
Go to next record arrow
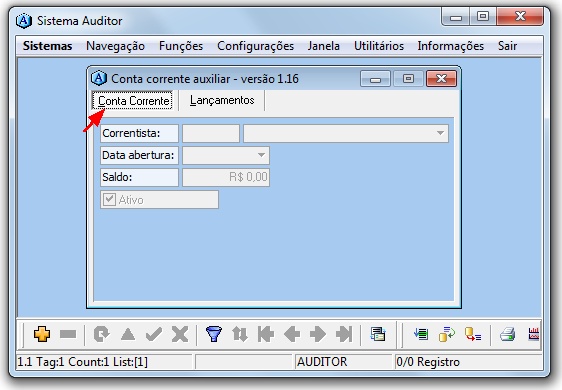point(318,334)
